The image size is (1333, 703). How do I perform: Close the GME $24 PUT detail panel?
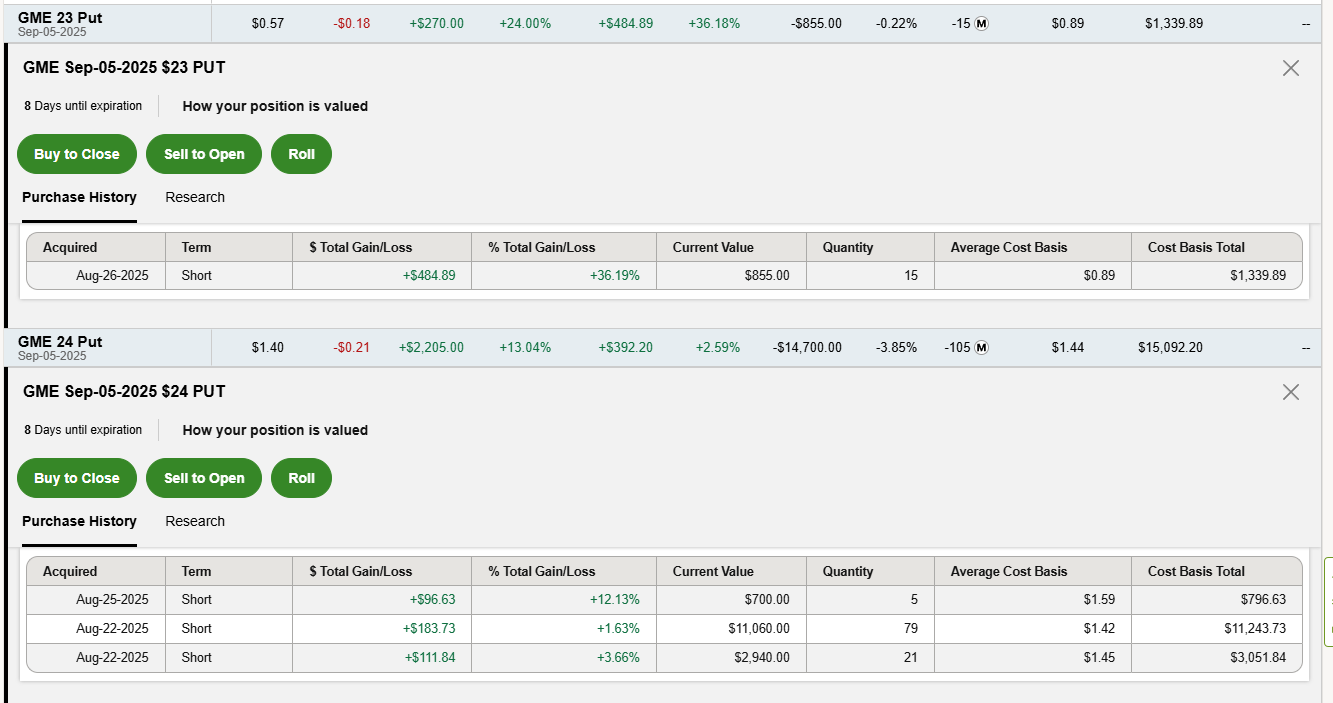click(x=1291, y=392)
